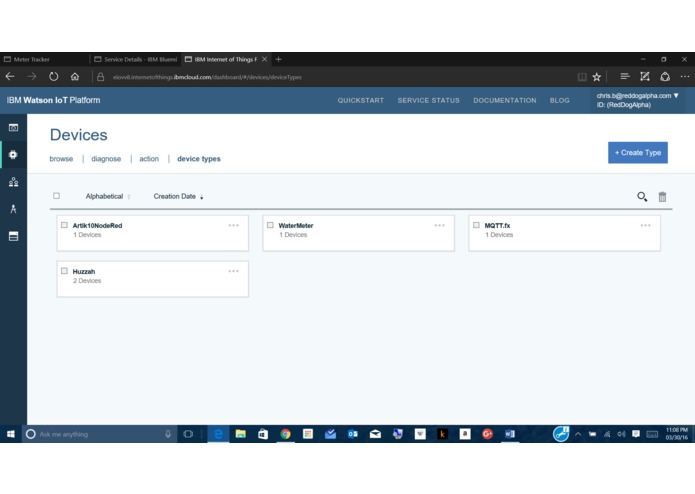Open the BLOG link
This screenshot has width=695, height=494.
click(560, 101)
